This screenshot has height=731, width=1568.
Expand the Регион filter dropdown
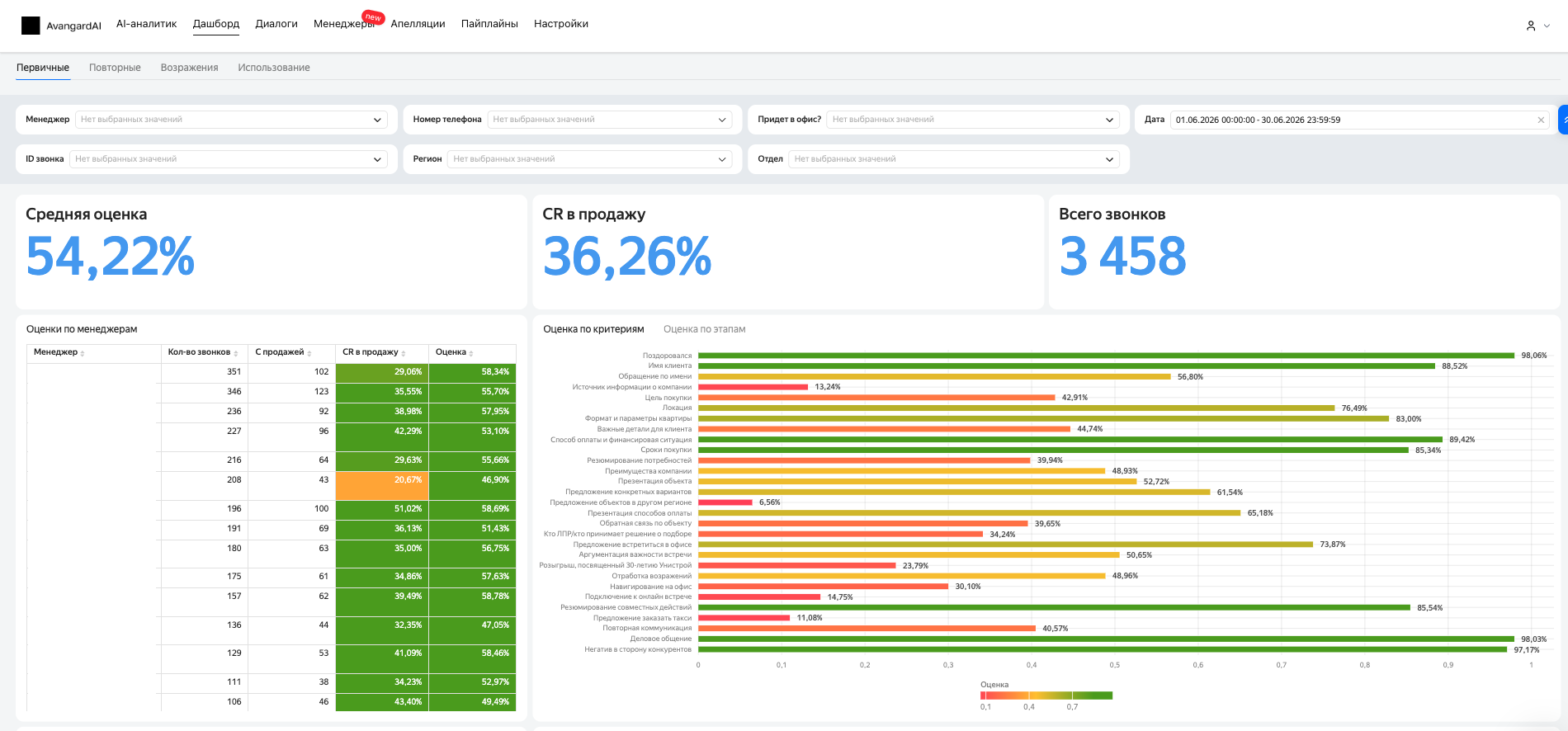pyautogui.click(x=590, y=159)
